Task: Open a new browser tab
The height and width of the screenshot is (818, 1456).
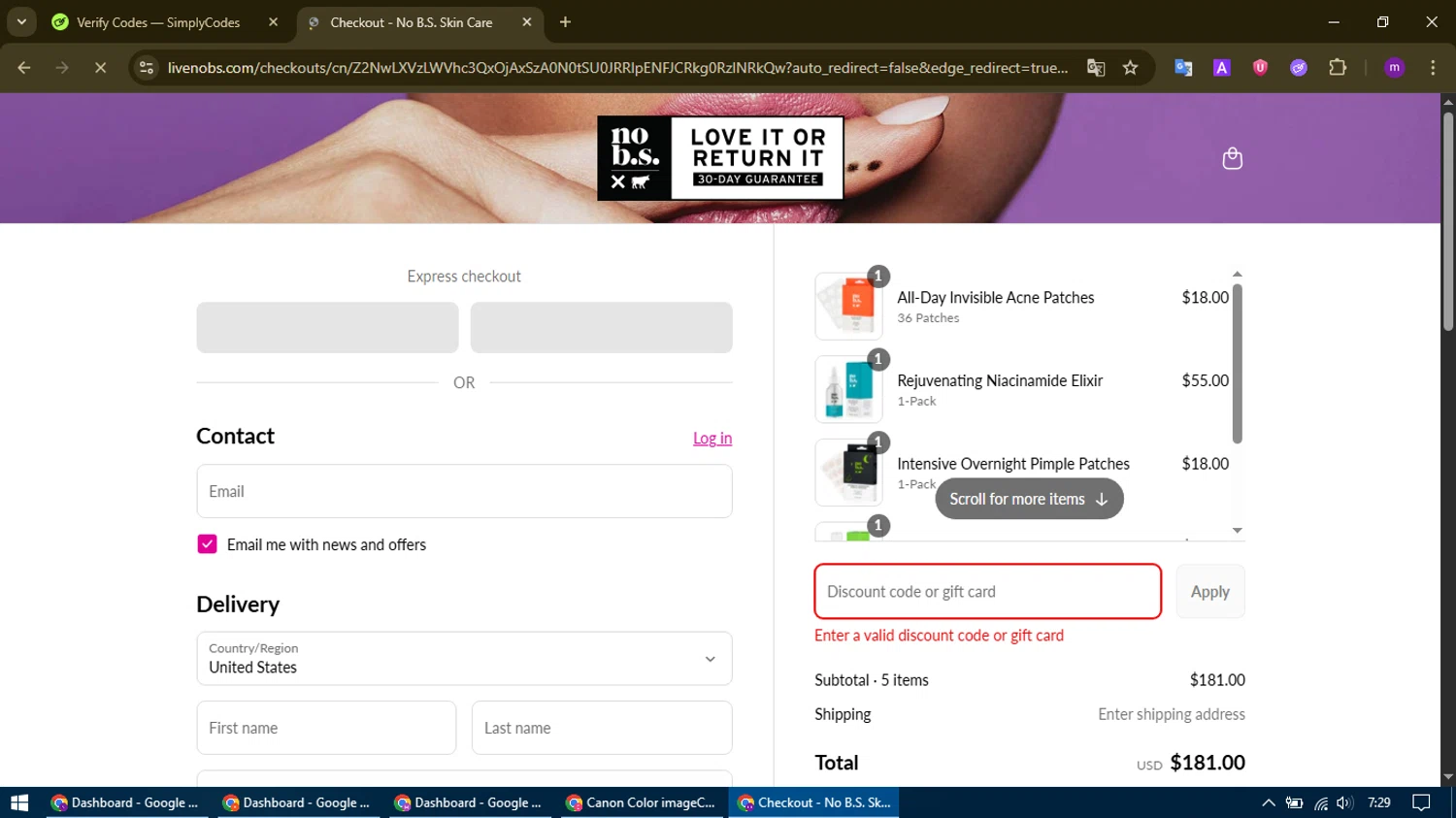Action: click(565, 22)
